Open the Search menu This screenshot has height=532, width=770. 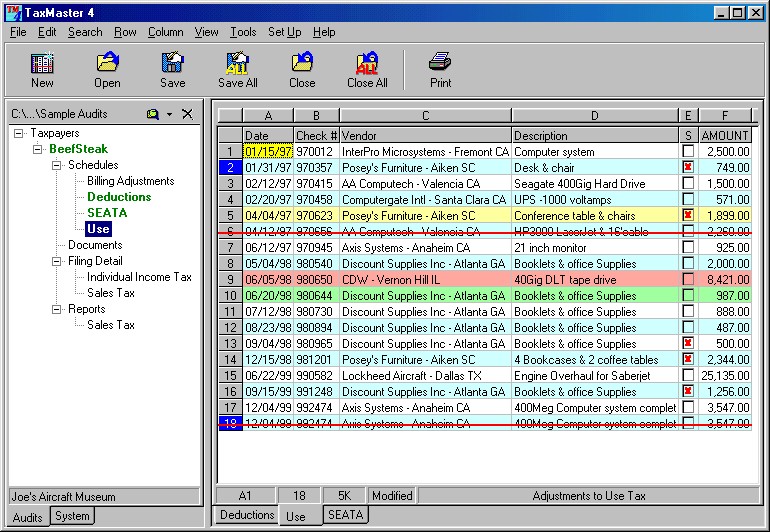tap(85, 32)
